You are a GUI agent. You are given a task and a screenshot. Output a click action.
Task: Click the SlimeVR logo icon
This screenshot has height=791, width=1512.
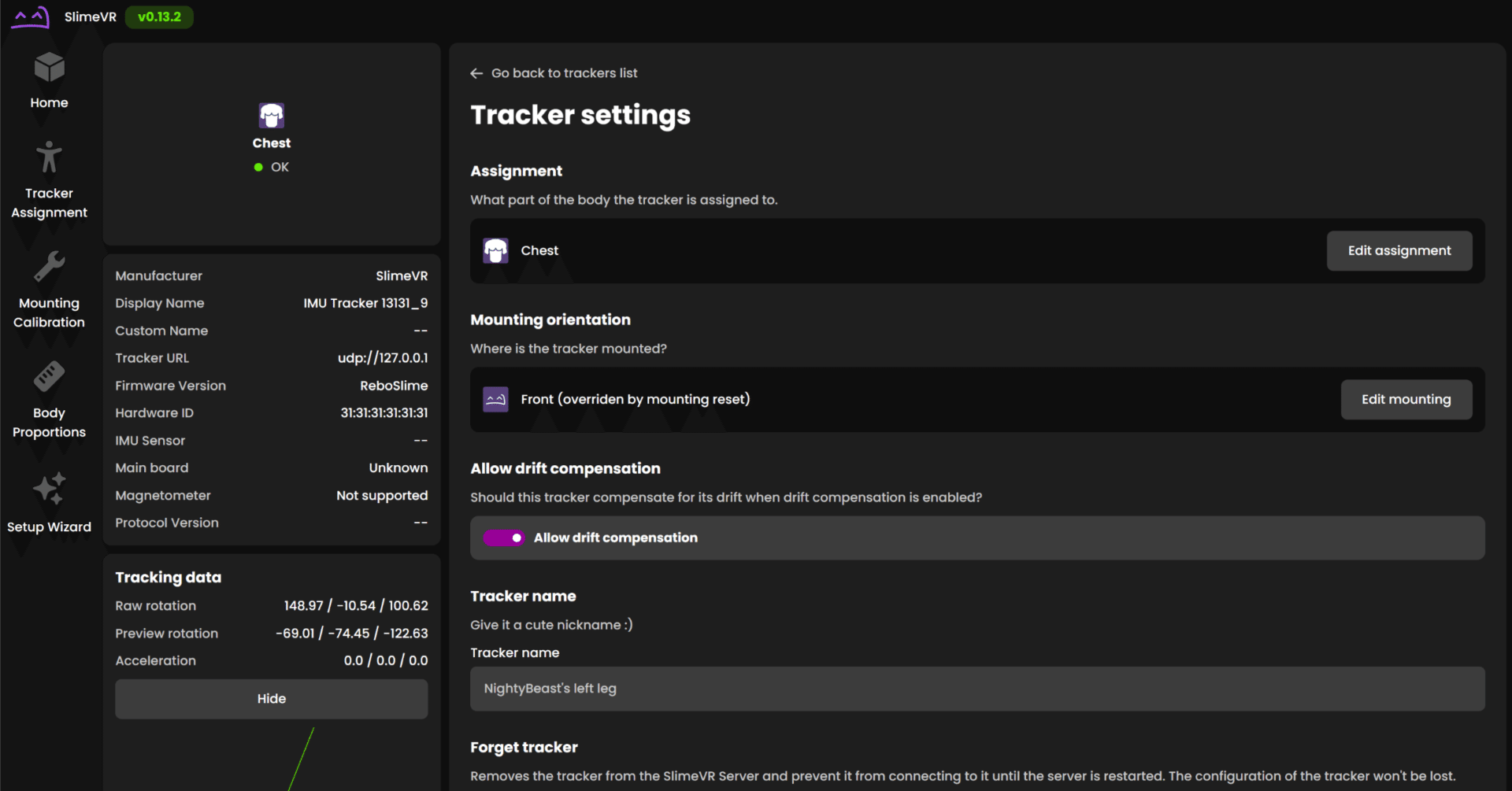pyautogui.click(x=30, y=17)
